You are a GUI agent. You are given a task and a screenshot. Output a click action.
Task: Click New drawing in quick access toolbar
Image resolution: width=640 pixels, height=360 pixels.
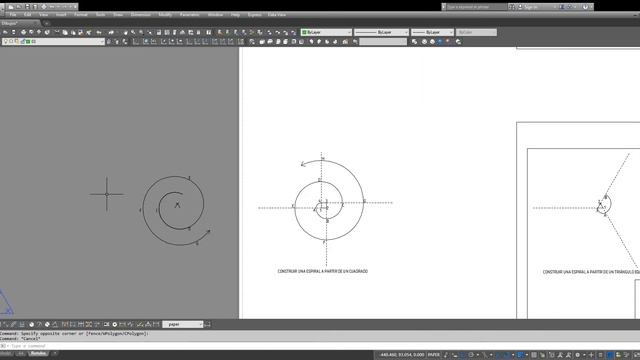[11, 7]
